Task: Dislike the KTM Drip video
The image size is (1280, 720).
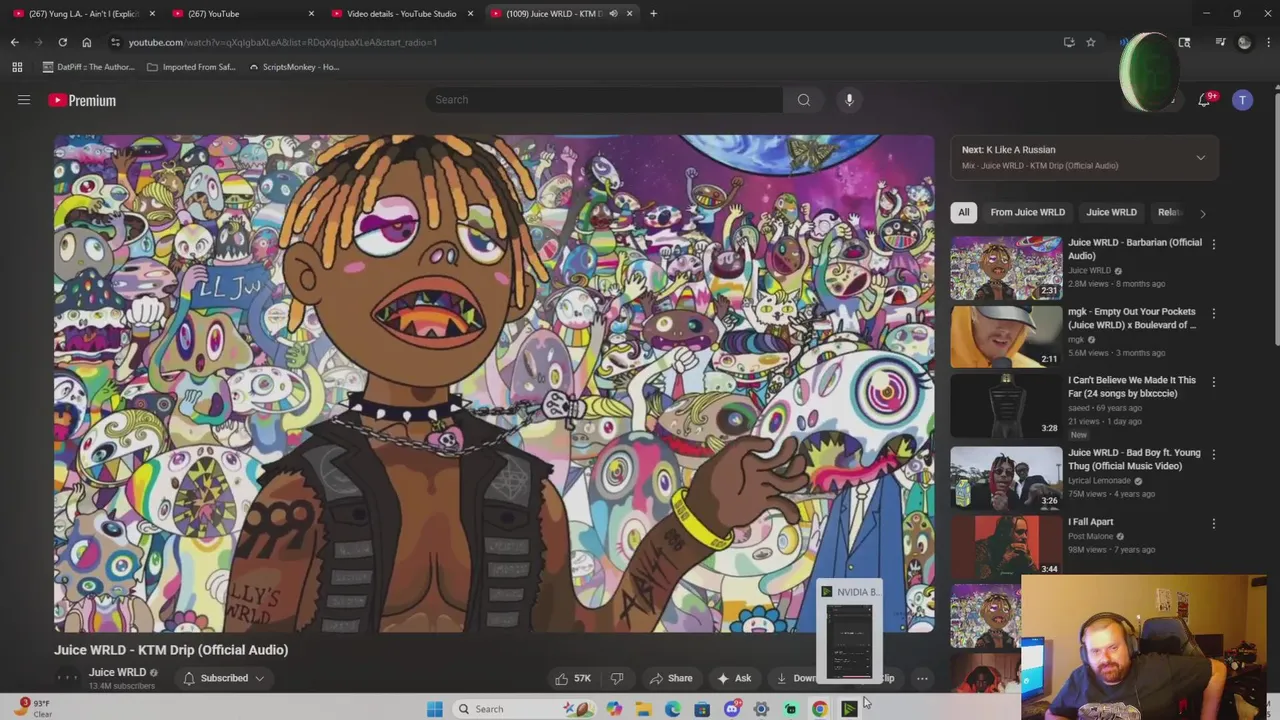Action: point(617,678)
